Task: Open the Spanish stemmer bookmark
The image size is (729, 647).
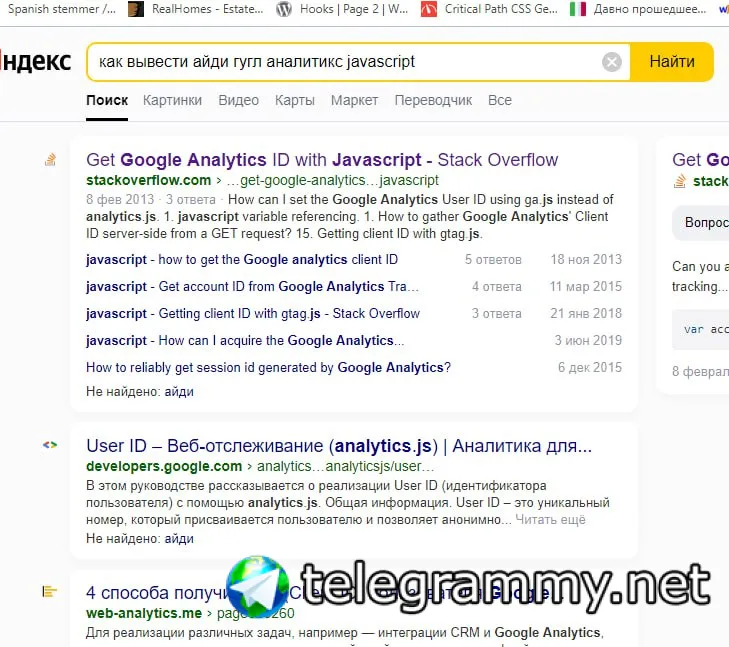Action: pos(61,9)
